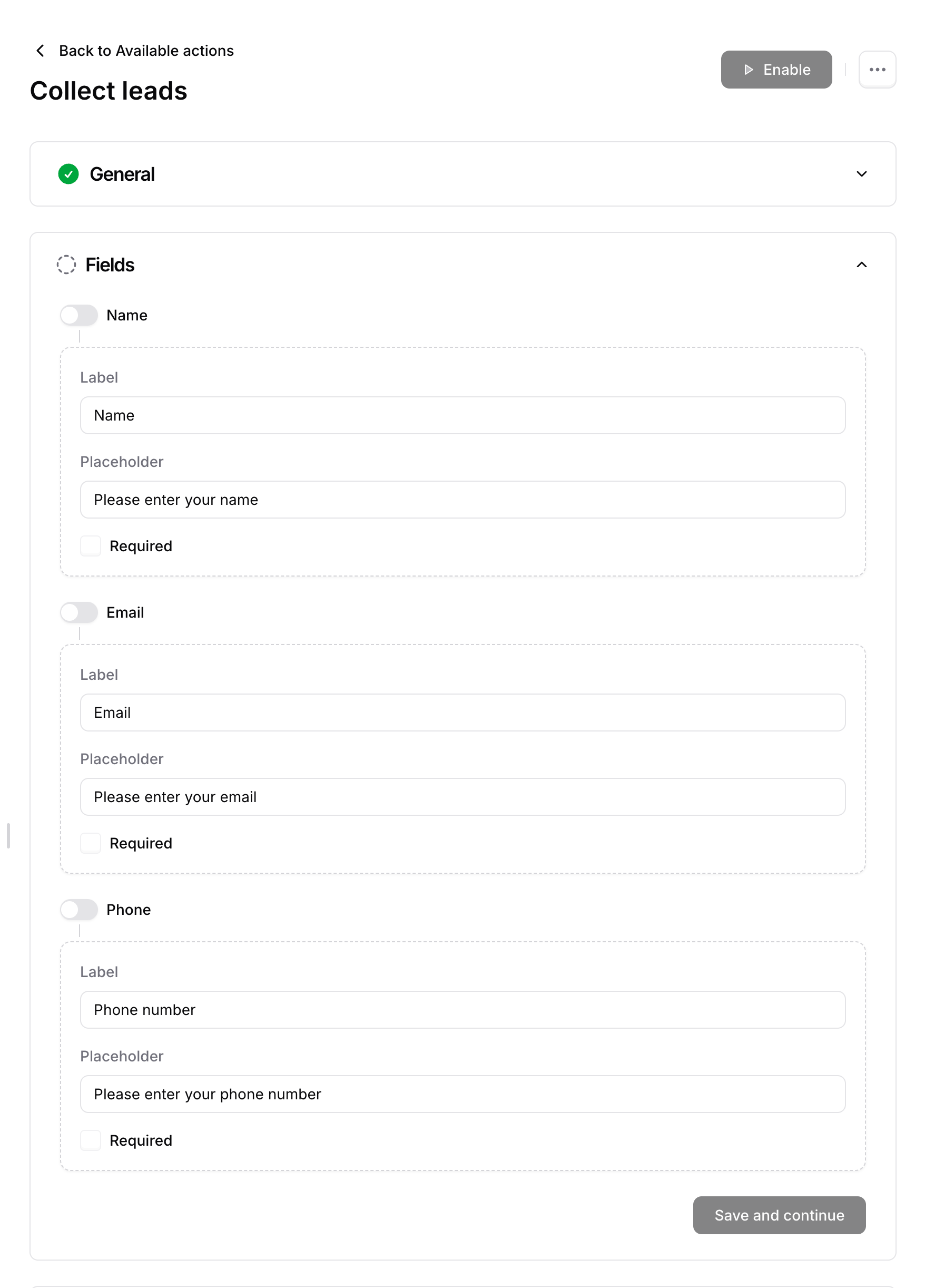Collapse the Fields section
The image size is (925, 1288).
click(861, 265)
